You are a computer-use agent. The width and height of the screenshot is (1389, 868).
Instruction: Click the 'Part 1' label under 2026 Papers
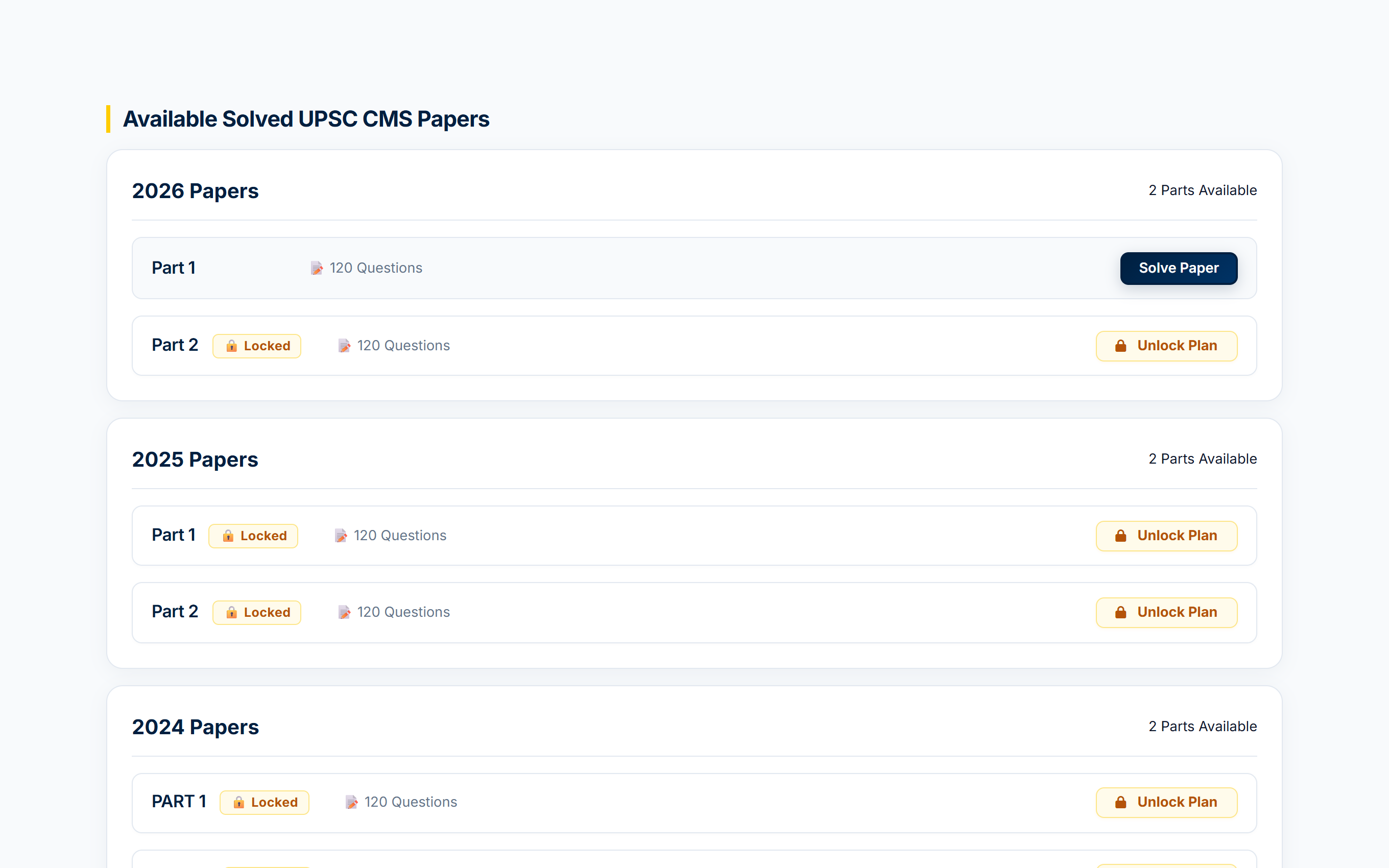point(173,268)
